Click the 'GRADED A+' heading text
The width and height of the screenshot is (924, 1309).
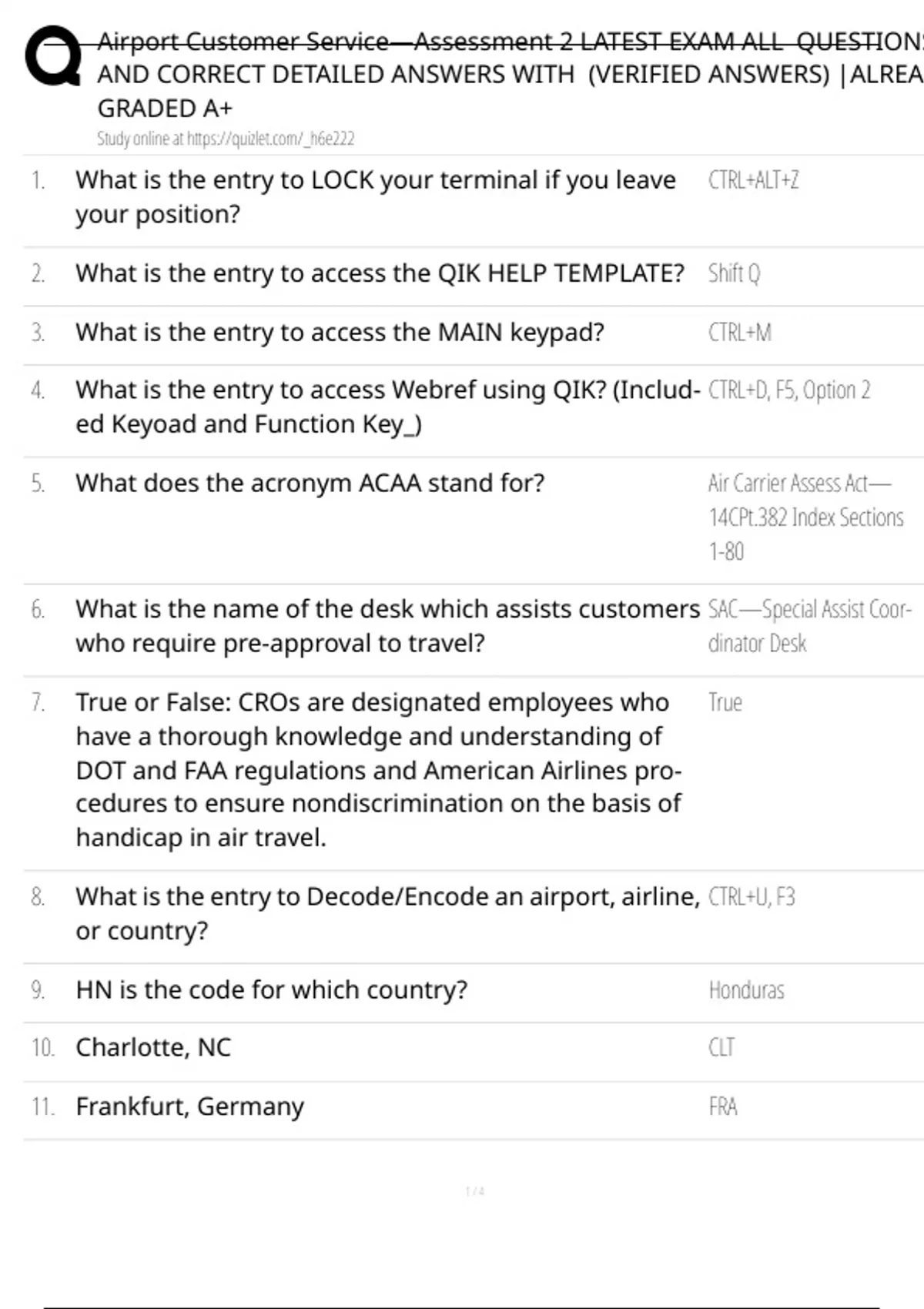[x=165, y=109]
